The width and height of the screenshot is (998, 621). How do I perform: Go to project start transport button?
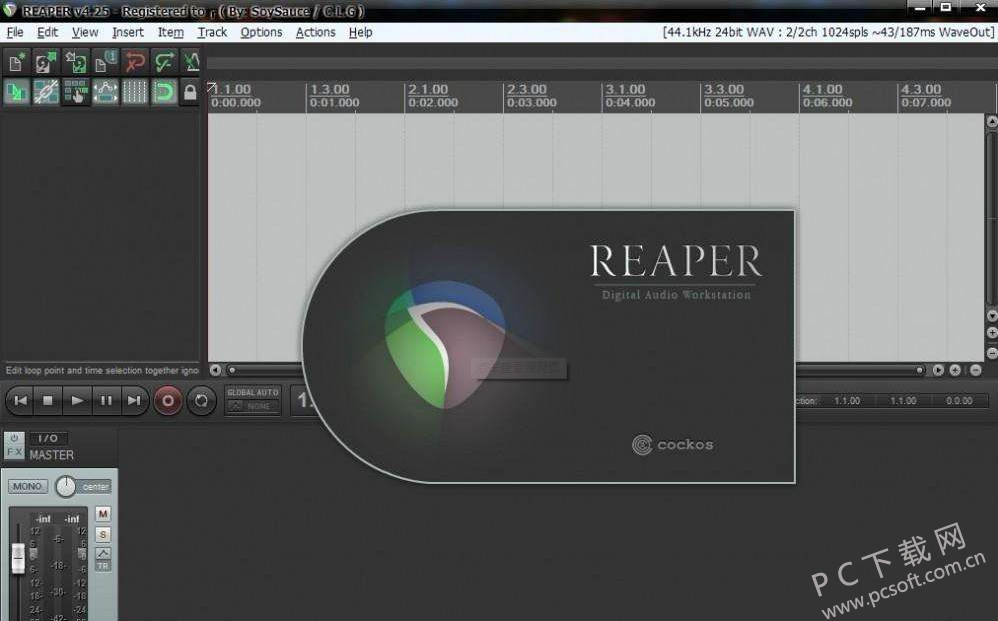20,400
